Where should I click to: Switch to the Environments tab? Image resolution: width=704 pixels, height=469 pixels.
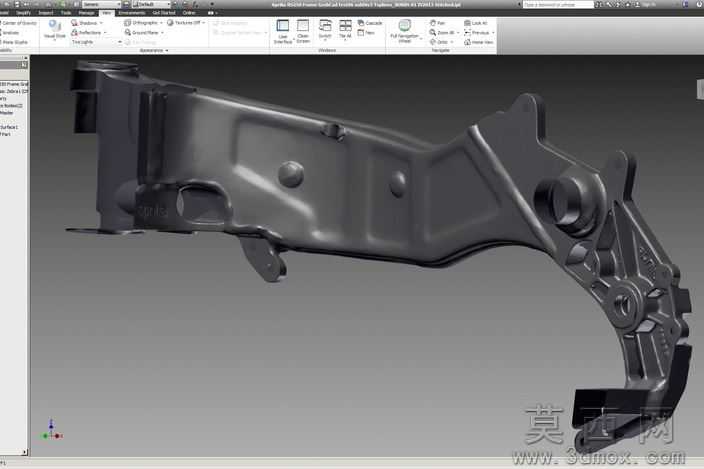tap(132, 13)
